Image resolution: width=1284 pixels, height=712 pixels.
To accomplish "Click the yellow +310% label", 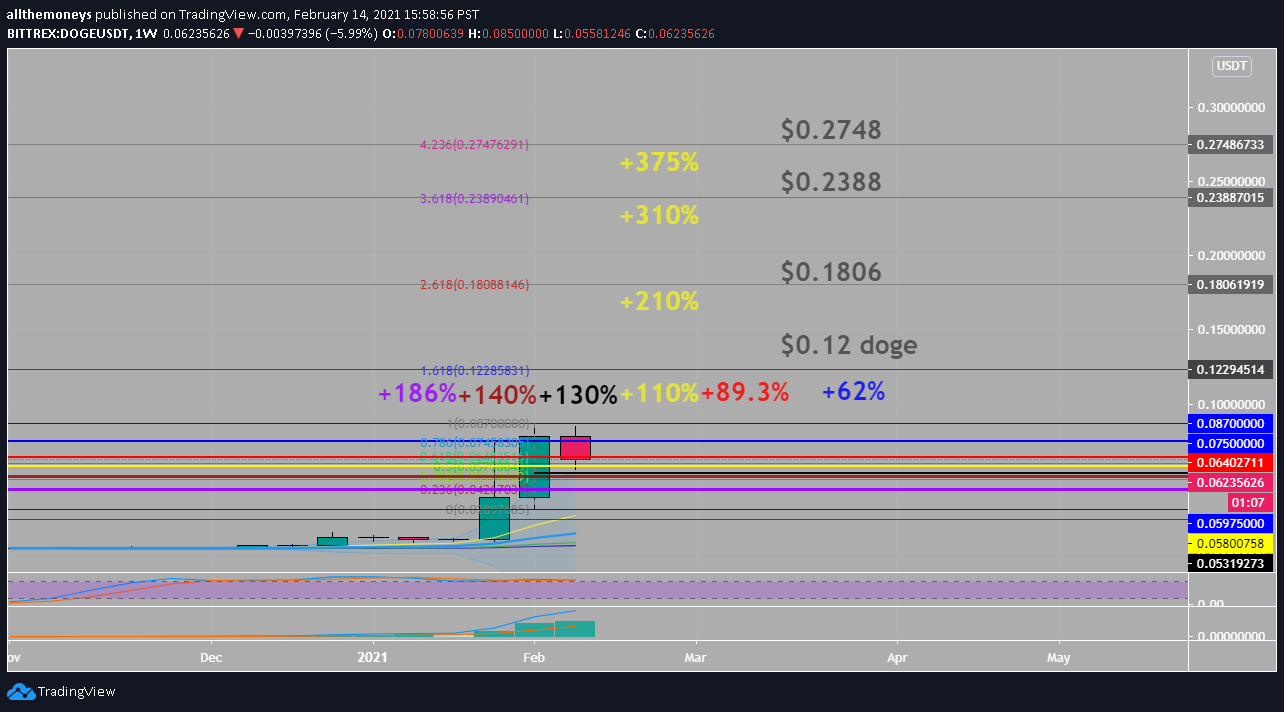I will pyautogui.click(x=659, y=215).
